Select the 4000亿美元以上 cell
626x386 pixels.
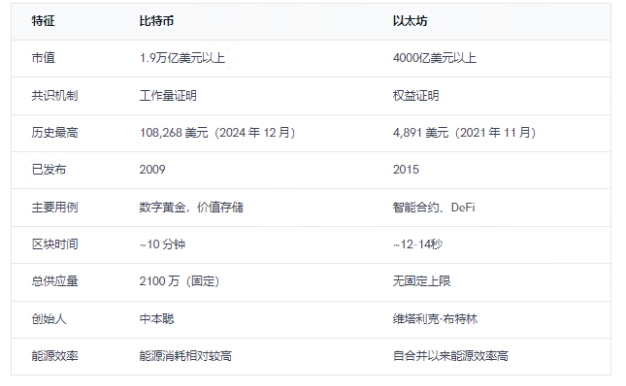[435, 58]
